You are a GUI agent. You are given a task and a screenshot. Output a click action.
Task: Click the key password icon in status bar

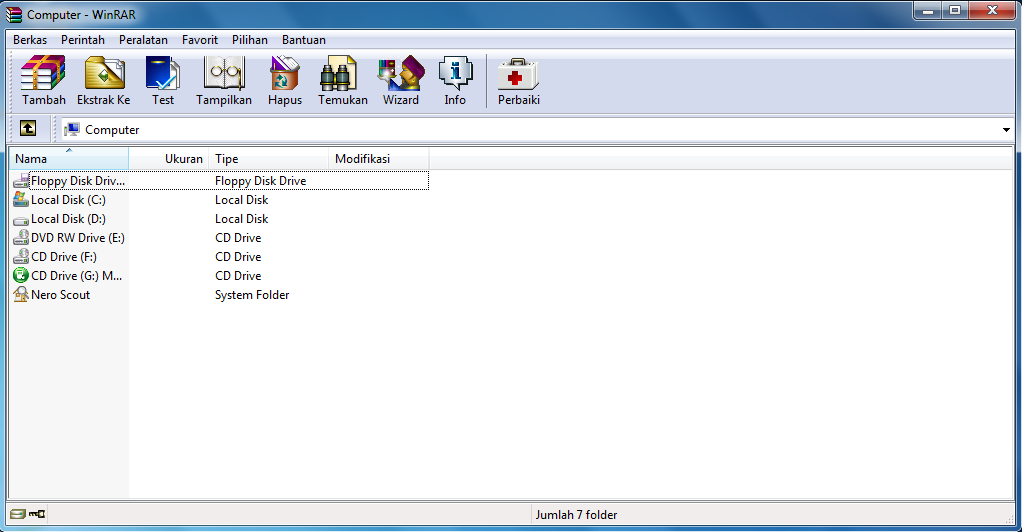(x=36, y=514)
